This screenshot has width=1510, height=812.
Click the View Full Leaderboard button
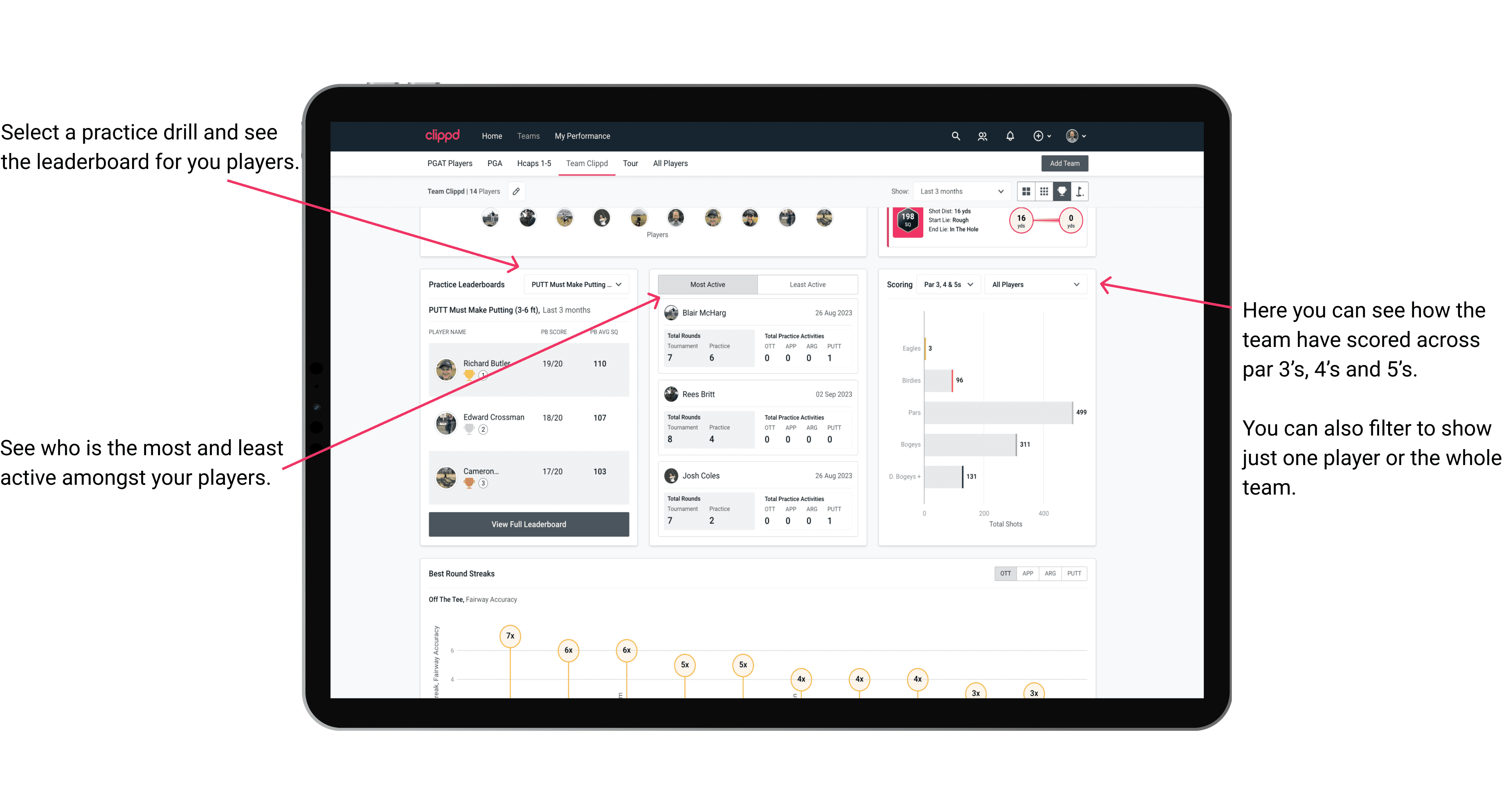[529, 524]
